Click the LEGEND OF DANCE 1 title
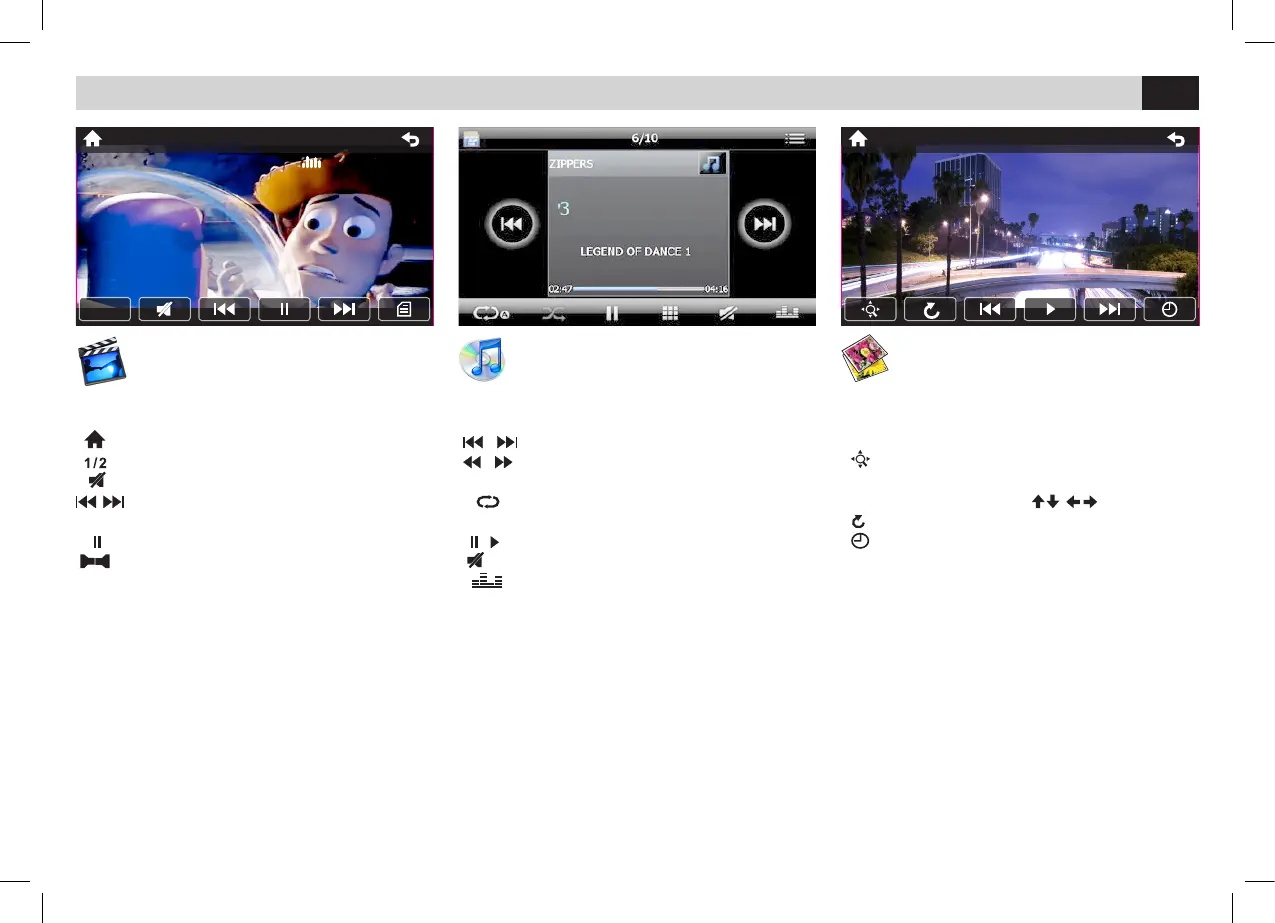1275x923 pixels. 636,251
